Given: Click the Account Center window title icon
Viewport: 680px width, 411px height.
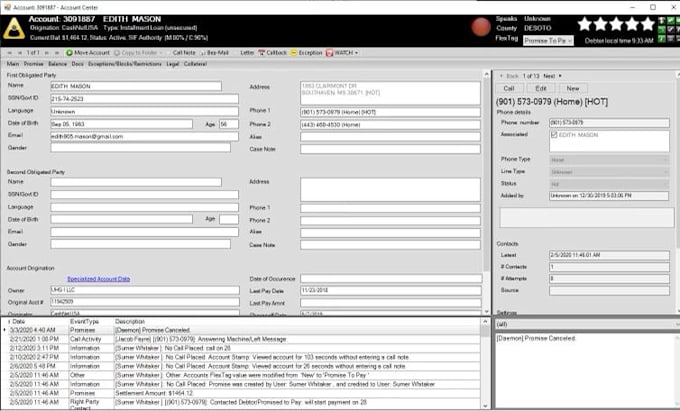Looking at the screenshot, I should click(x=7, y=7).
